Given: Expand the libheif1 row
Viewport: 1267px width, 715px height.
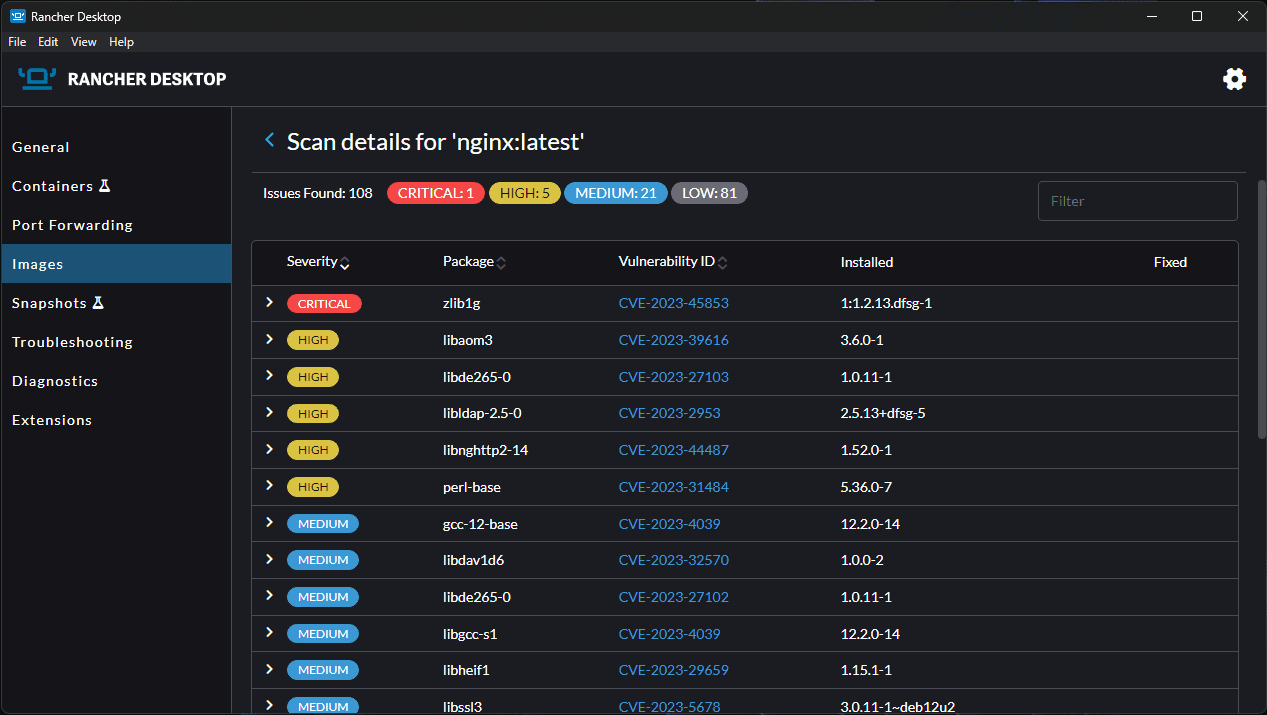Looking at the screenshot, I should point(269,668).
